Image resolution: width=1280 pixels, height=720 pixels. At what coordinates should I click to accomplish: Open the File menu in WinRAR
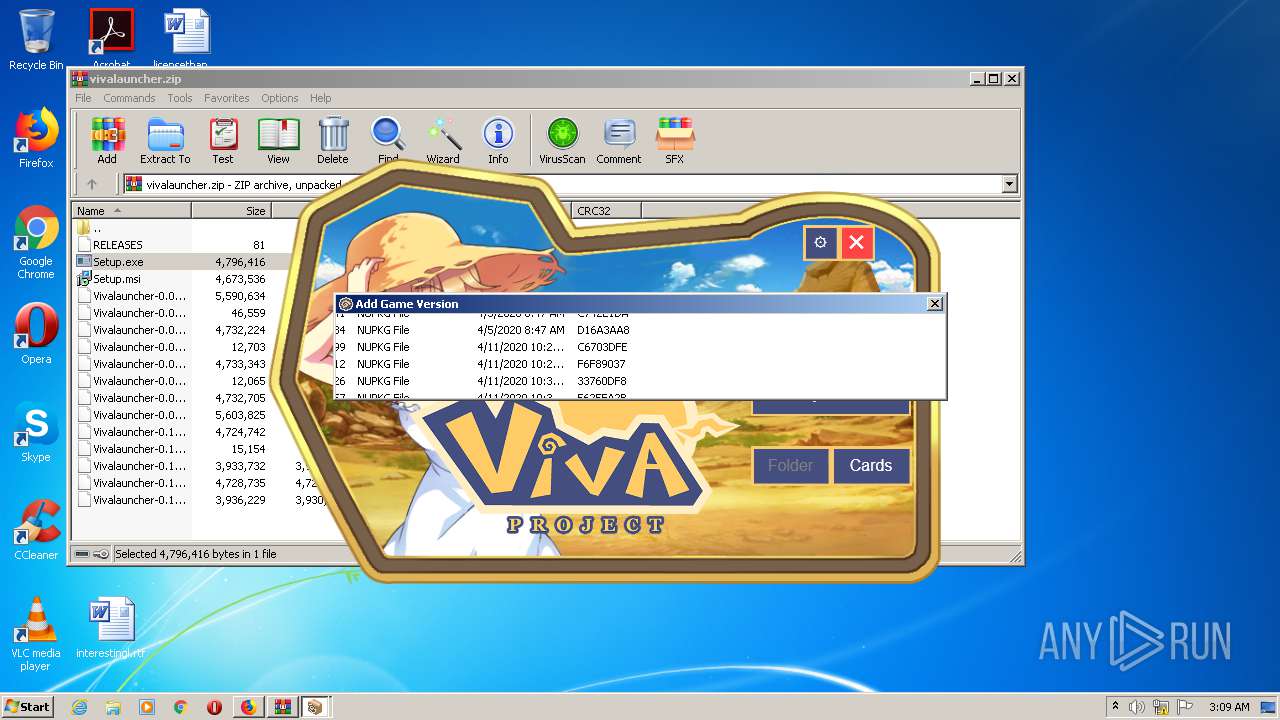click(83, 98)
